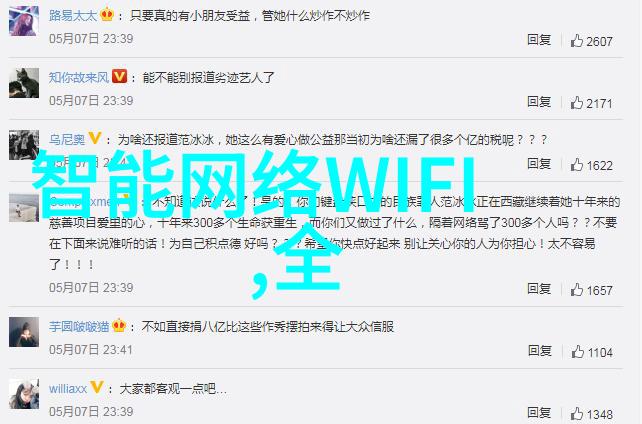Like the comment with 1622 thumbs up
Image resolution: width=642 pixels, height=424 pixels.
(x=577, y=165)
